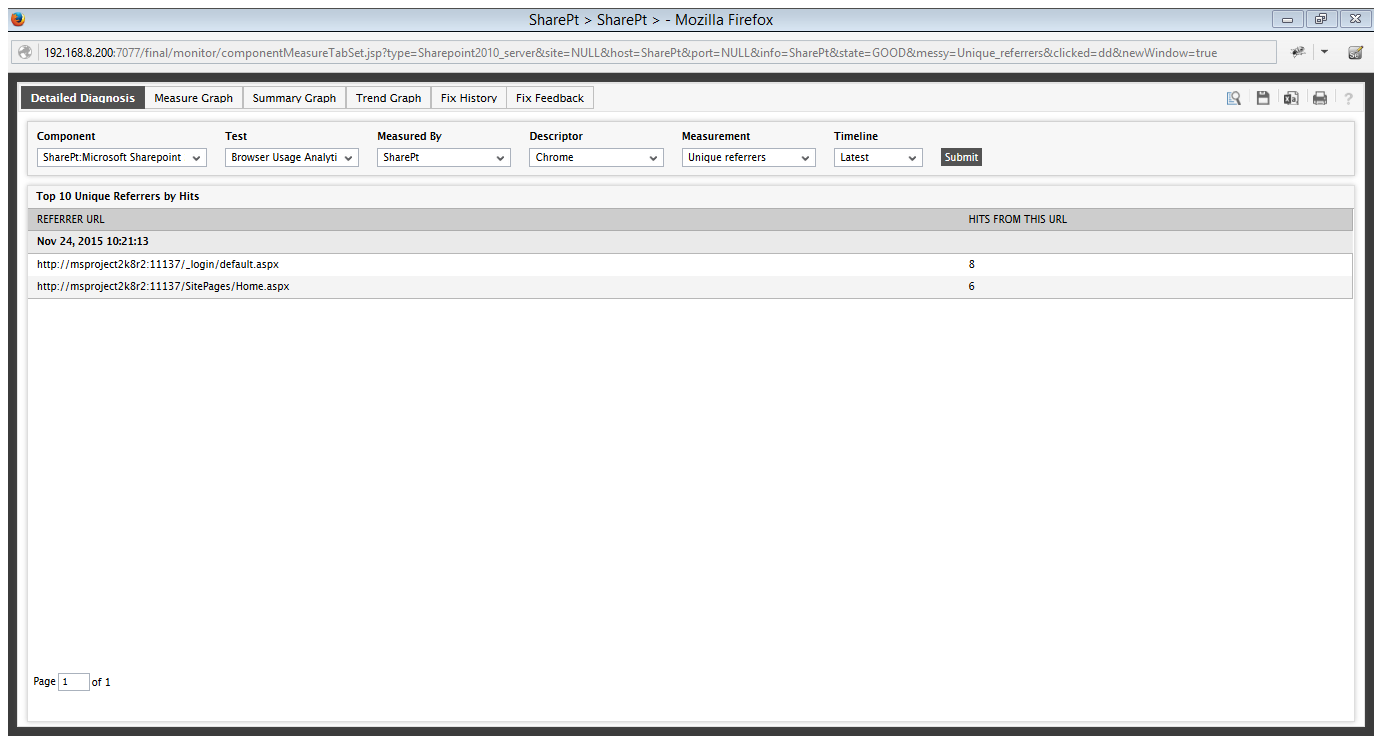Click the REFERRER URL column header
Viewport: 1382px width, 744px height.
point(71,219)
